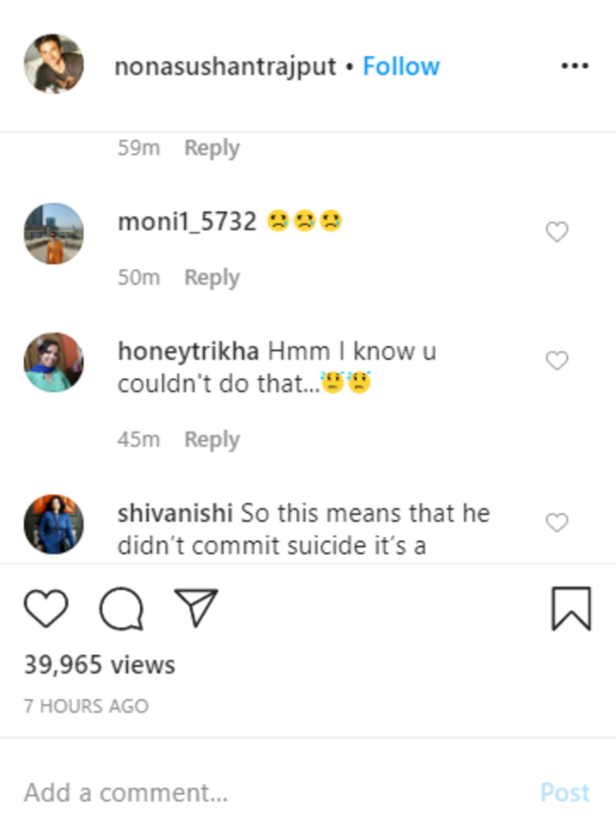The height and width of the screenshot is (839, 616).
Task: Click the Add a comment field
Action: click(x=120, y=792)
